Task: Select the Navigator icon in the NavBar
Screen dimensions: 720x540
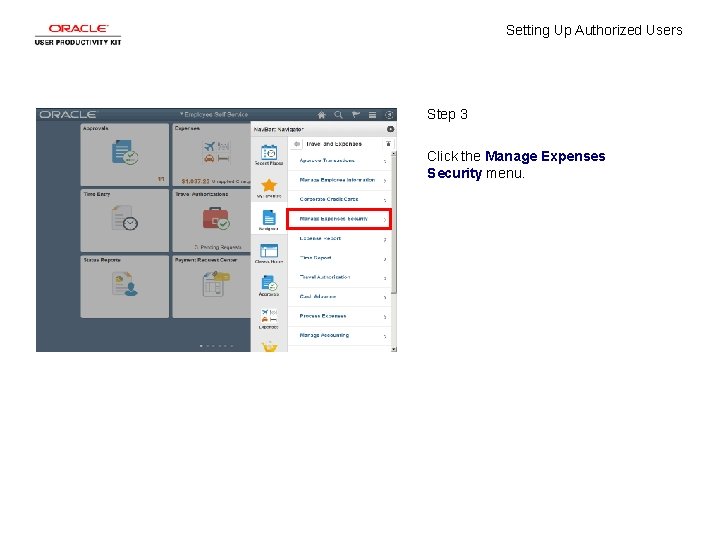Action: coord(269,220)
